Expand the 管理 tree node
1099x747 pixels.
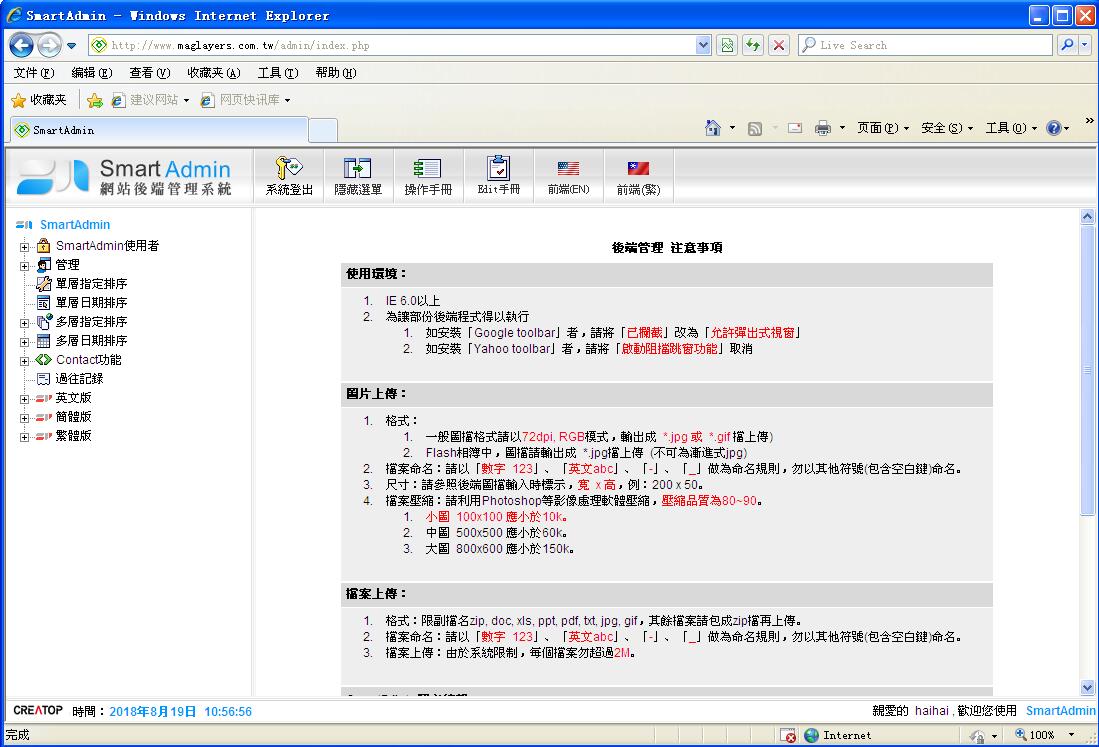click(25, 266)
